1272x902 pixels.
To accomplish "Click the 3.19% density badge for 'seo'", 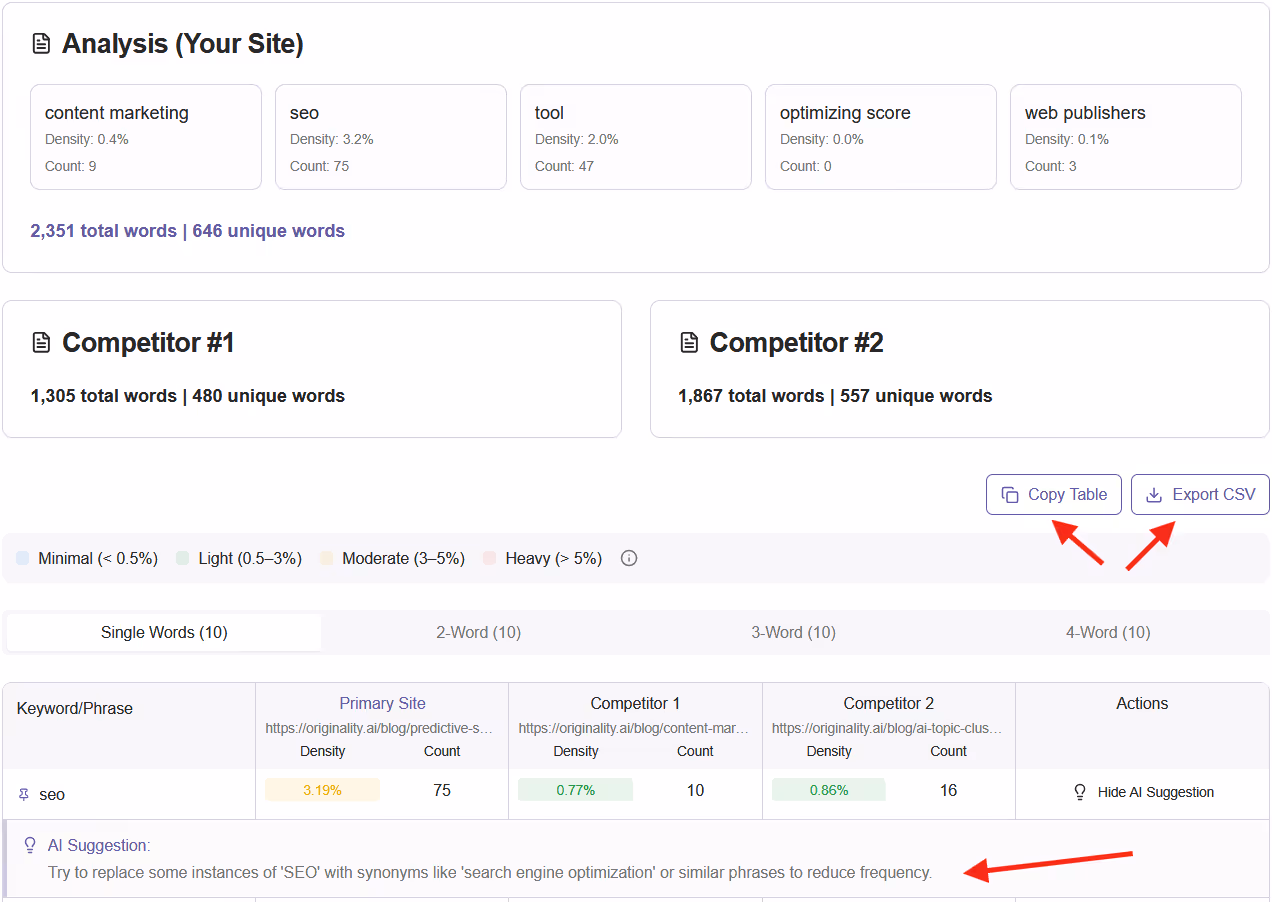I will pyautogui.click(x=322, y=789).
